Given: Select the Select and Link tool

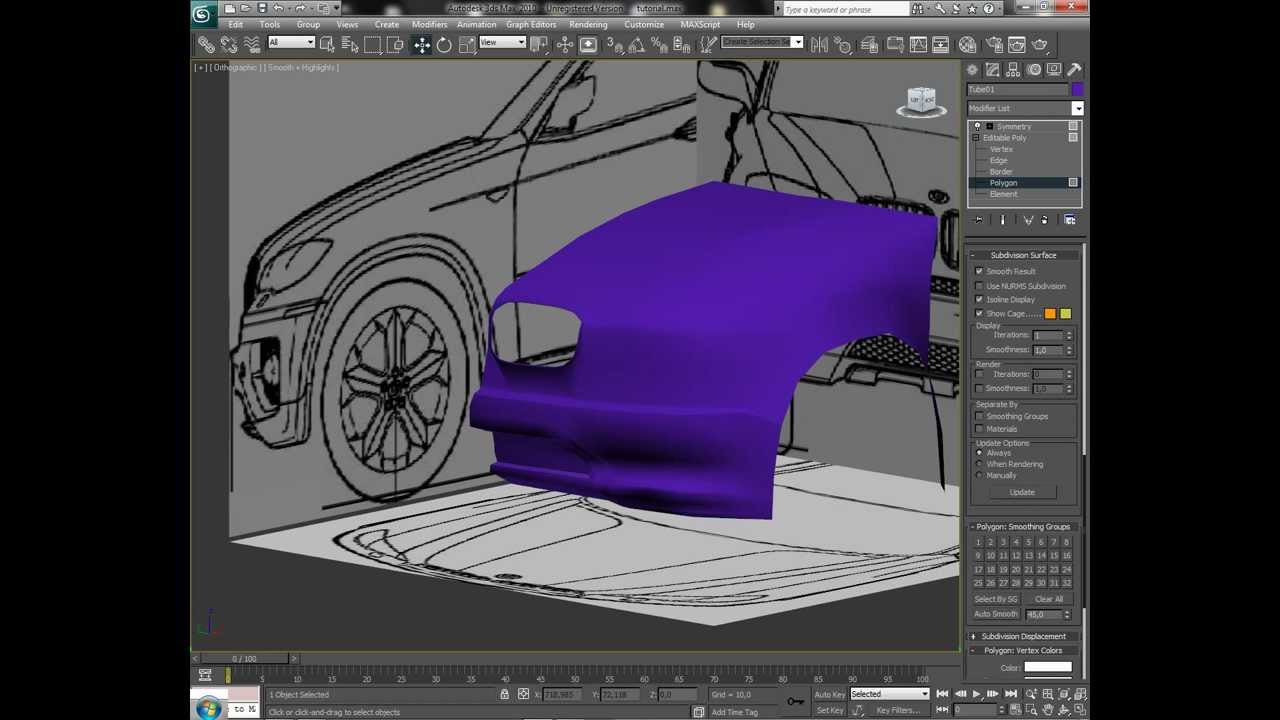Looking at the screenshot, I should pos(206,44).
